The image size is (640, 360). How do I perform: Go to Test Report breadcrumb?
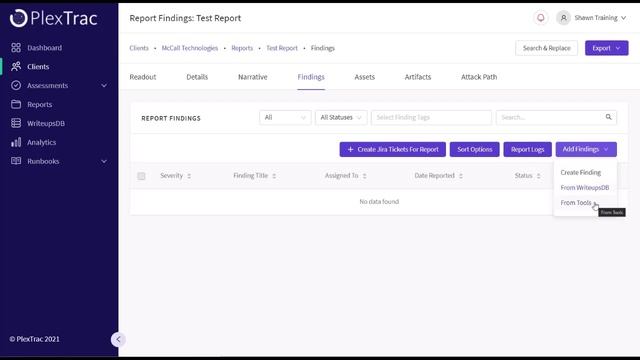tap(282, 48)
